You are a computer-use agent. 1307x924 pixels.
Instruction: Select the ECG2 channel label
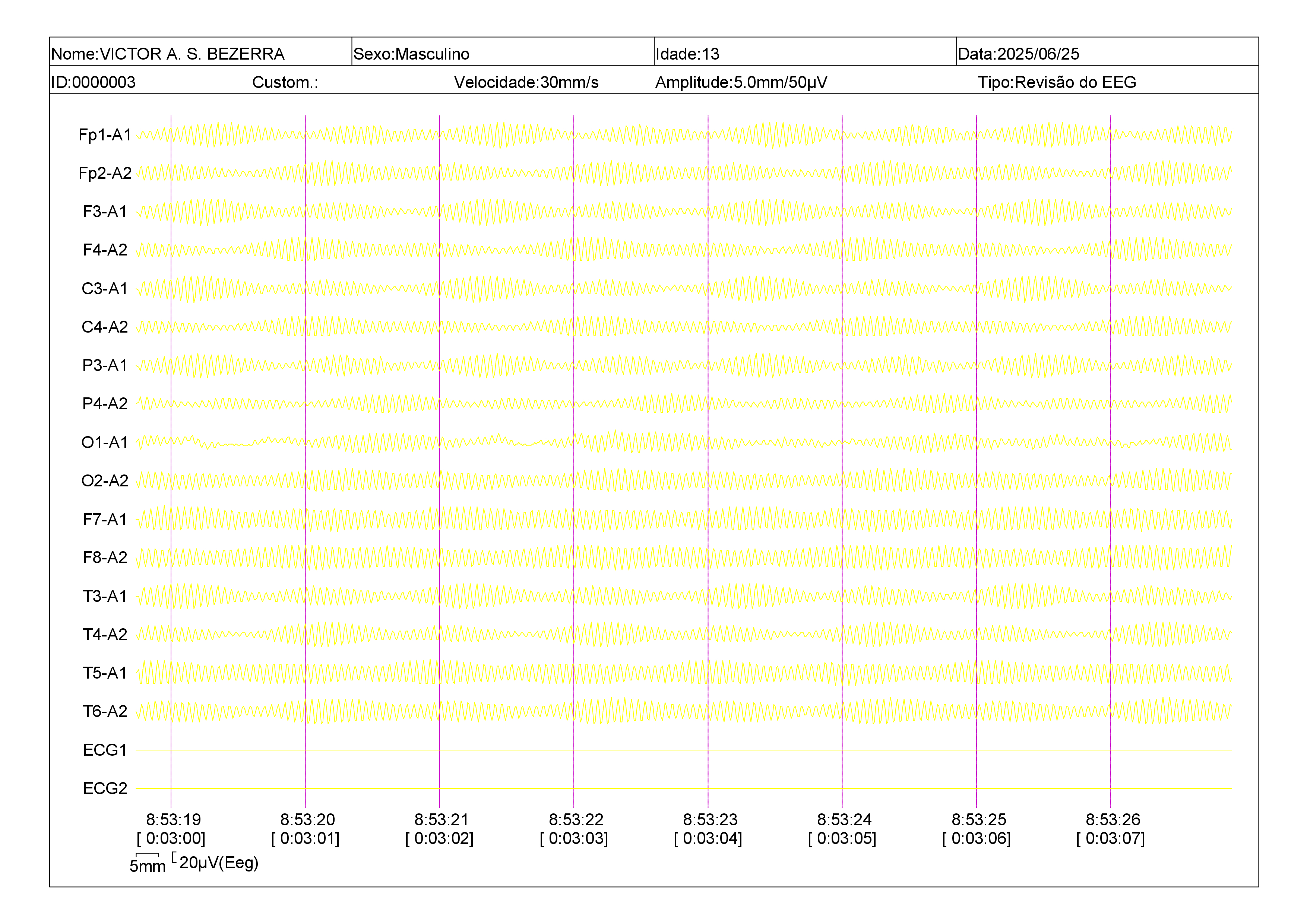[x=105, y=788]
